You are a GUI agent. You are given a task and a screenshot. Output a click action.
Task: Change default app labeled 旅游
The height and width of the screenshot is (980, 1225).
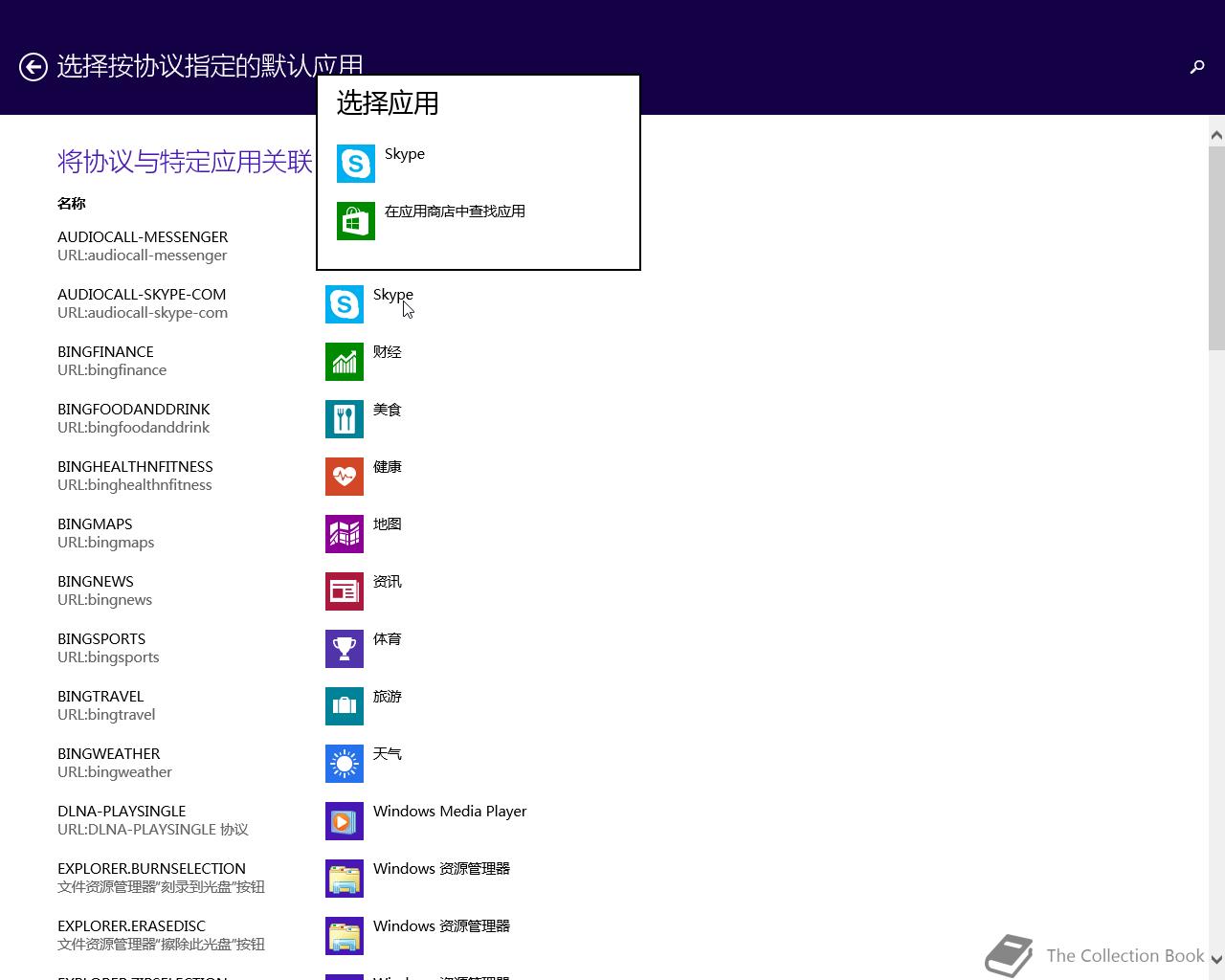coord(388,697)
